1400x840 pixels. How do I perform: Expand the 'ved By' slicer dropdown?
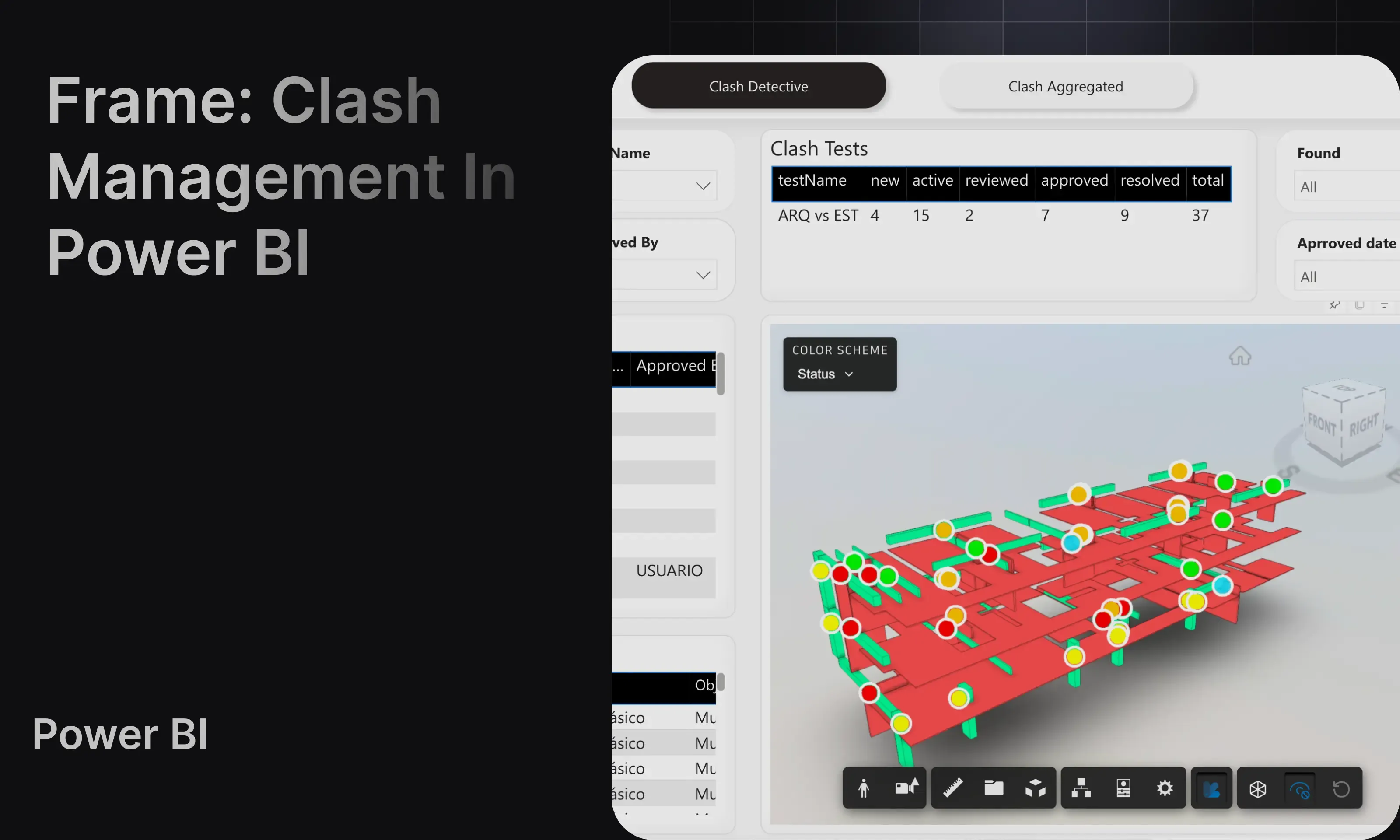click(702, 275)
